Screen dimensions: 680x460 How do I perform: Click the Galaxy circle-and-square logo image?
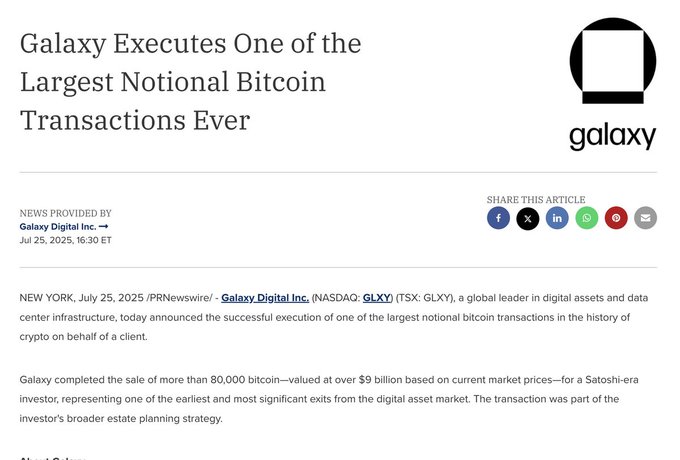[x=613, y=61]
